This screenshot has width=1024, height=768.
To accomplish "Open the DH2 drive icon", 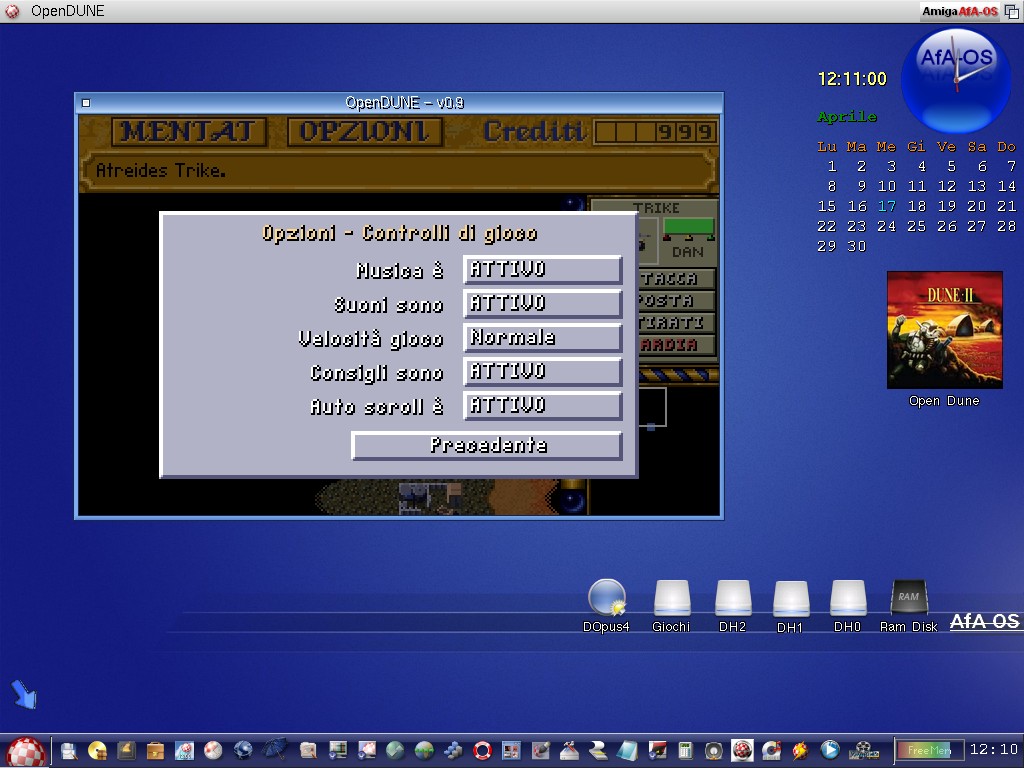I will [732, 599].
